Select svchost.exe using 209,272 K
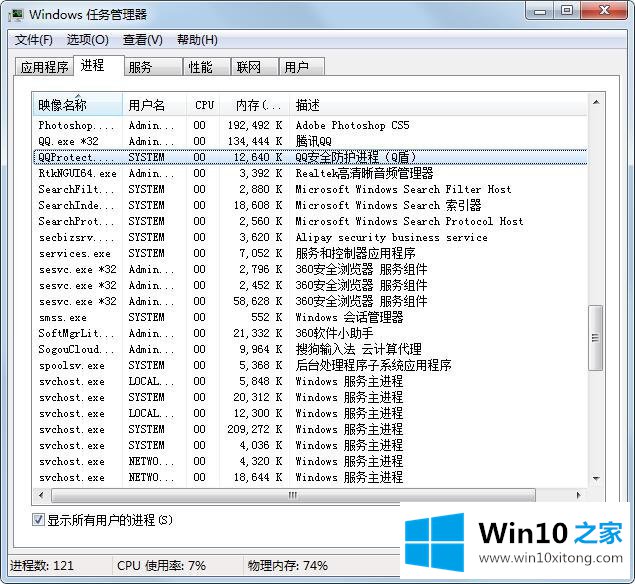 pyautogui.click(x=310, y=429)
